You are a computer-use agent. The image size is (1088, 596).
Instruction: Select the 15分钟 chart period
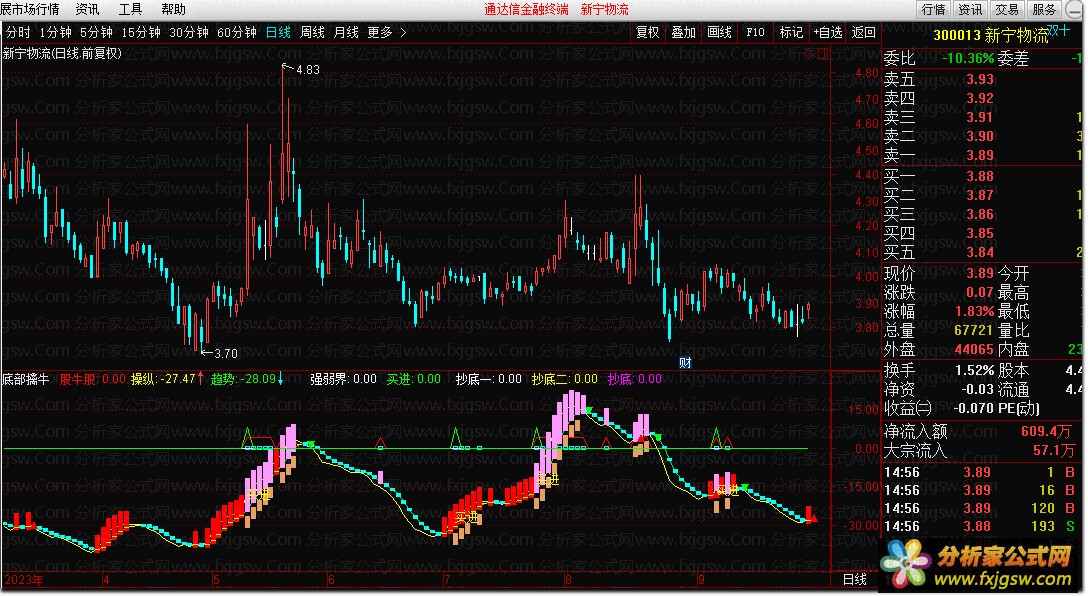(x=141, y=32)
